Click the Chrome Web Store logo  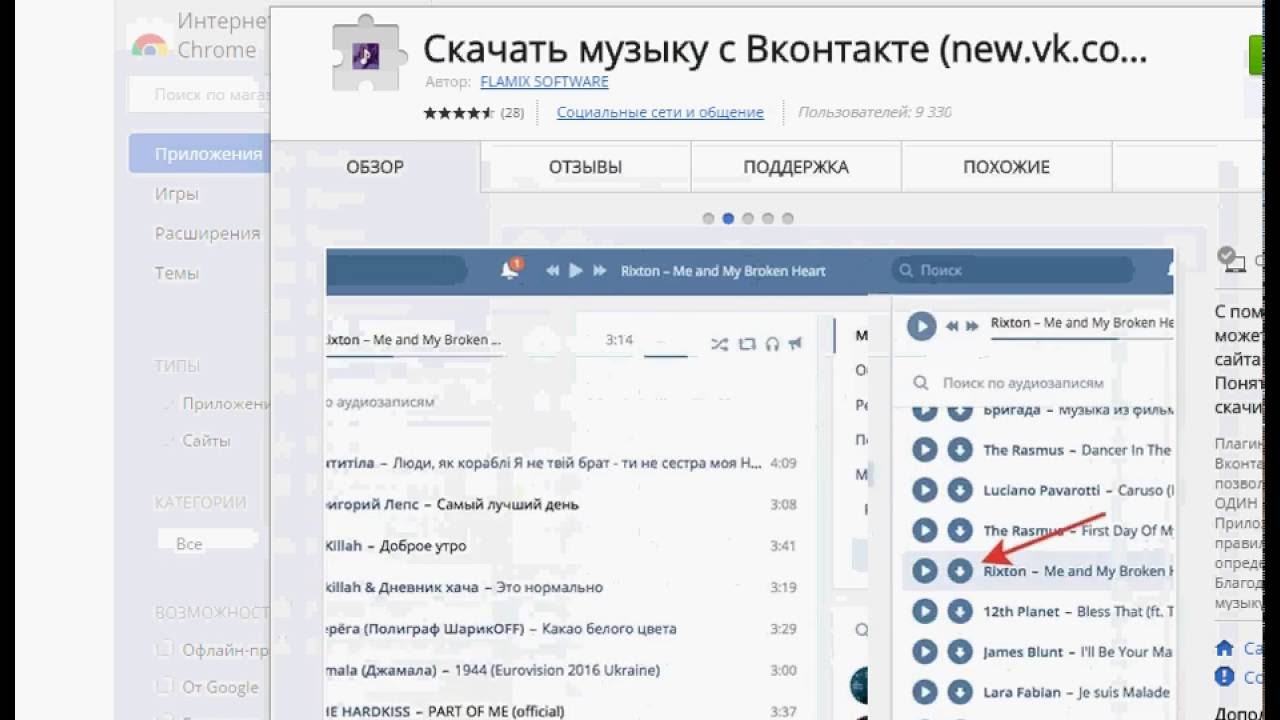coord(149,45)
